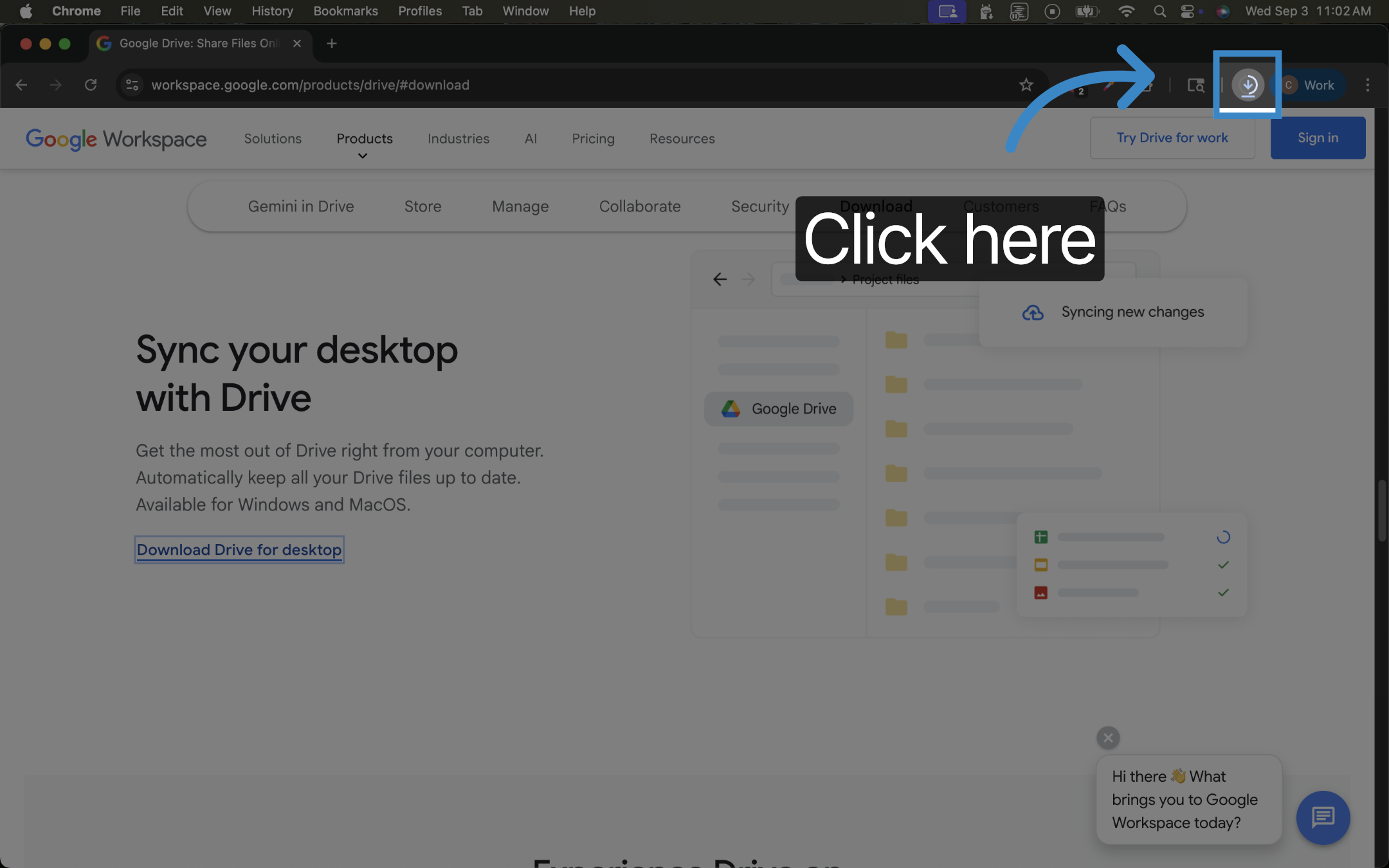Click the address bar URL

pos(310,85)
